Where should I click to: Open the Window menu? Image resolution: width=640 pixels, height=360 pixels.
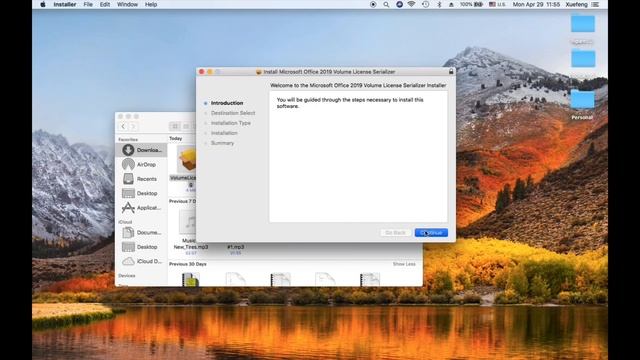(x=127, y=4)
